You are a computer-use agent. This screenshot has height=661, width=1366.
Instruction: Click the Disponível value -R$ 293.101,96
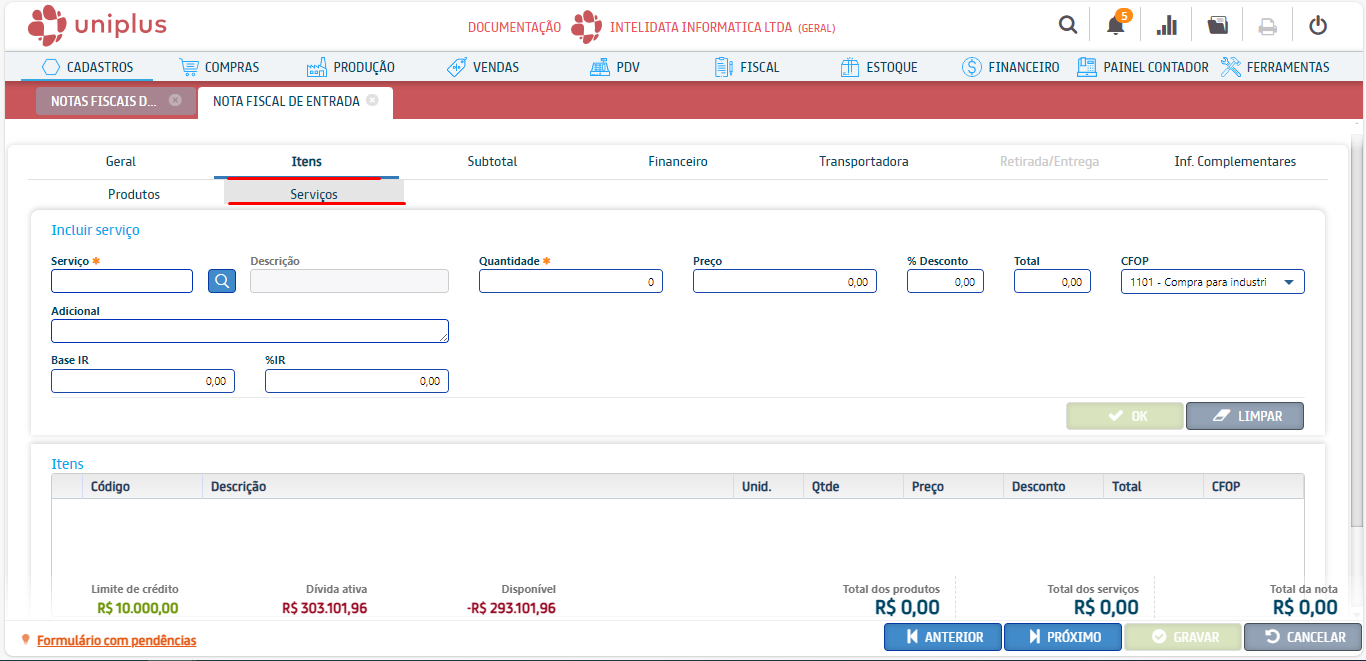point(510,608)
